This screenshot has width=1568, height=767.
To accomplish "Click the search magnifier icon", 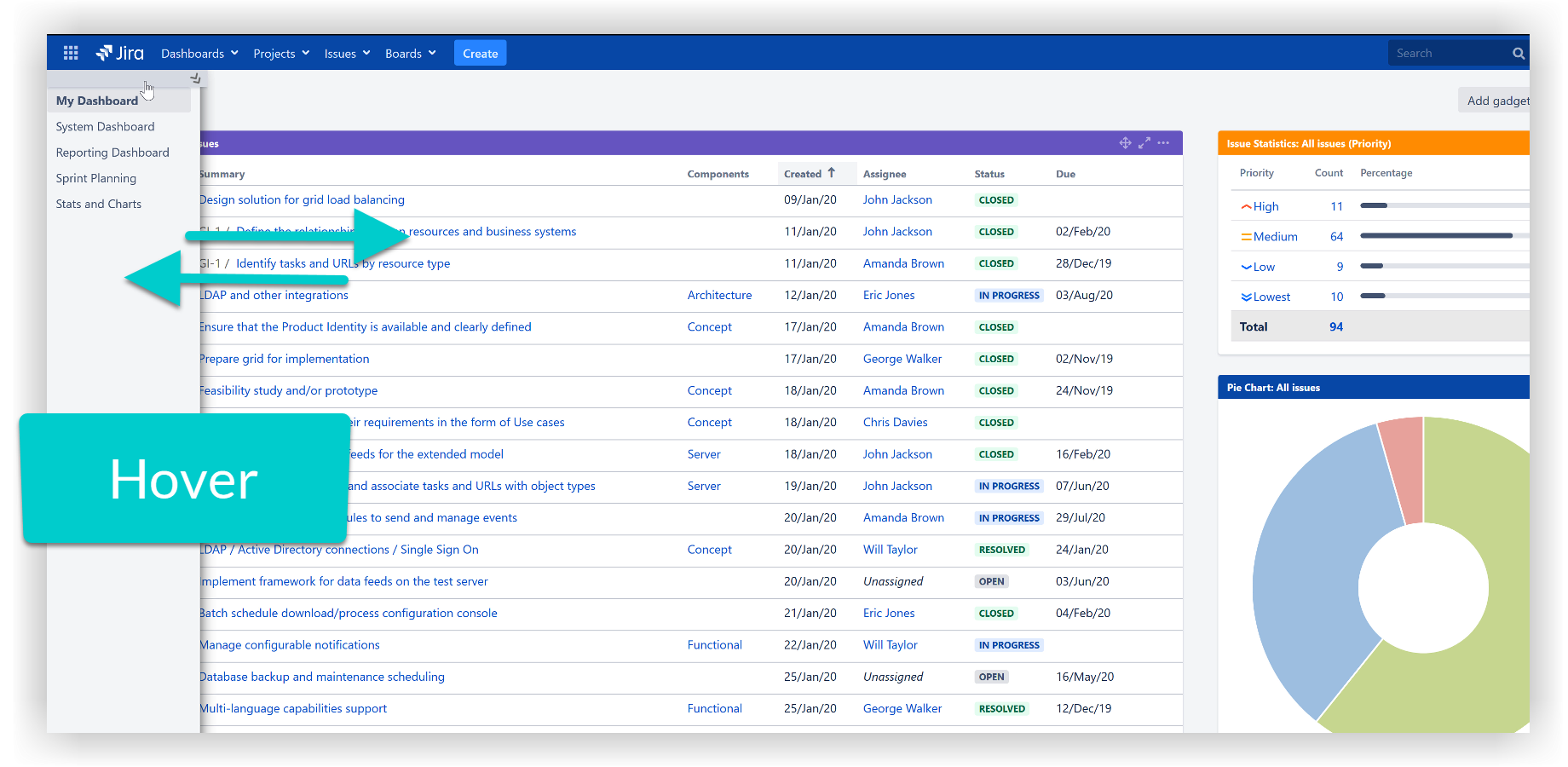I will coord(1518,54).
